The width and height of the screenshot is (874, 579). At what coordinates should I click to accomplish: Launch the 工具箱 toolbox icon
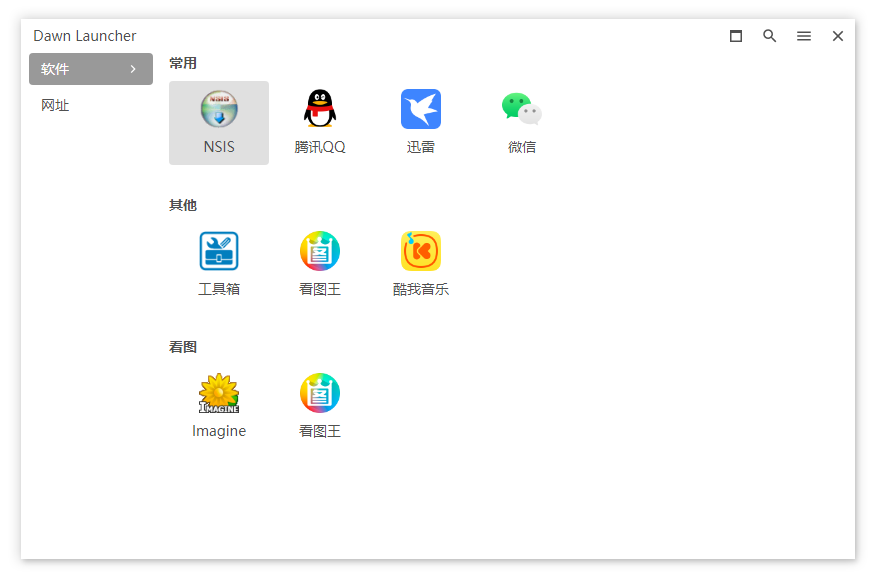[219, 252]
